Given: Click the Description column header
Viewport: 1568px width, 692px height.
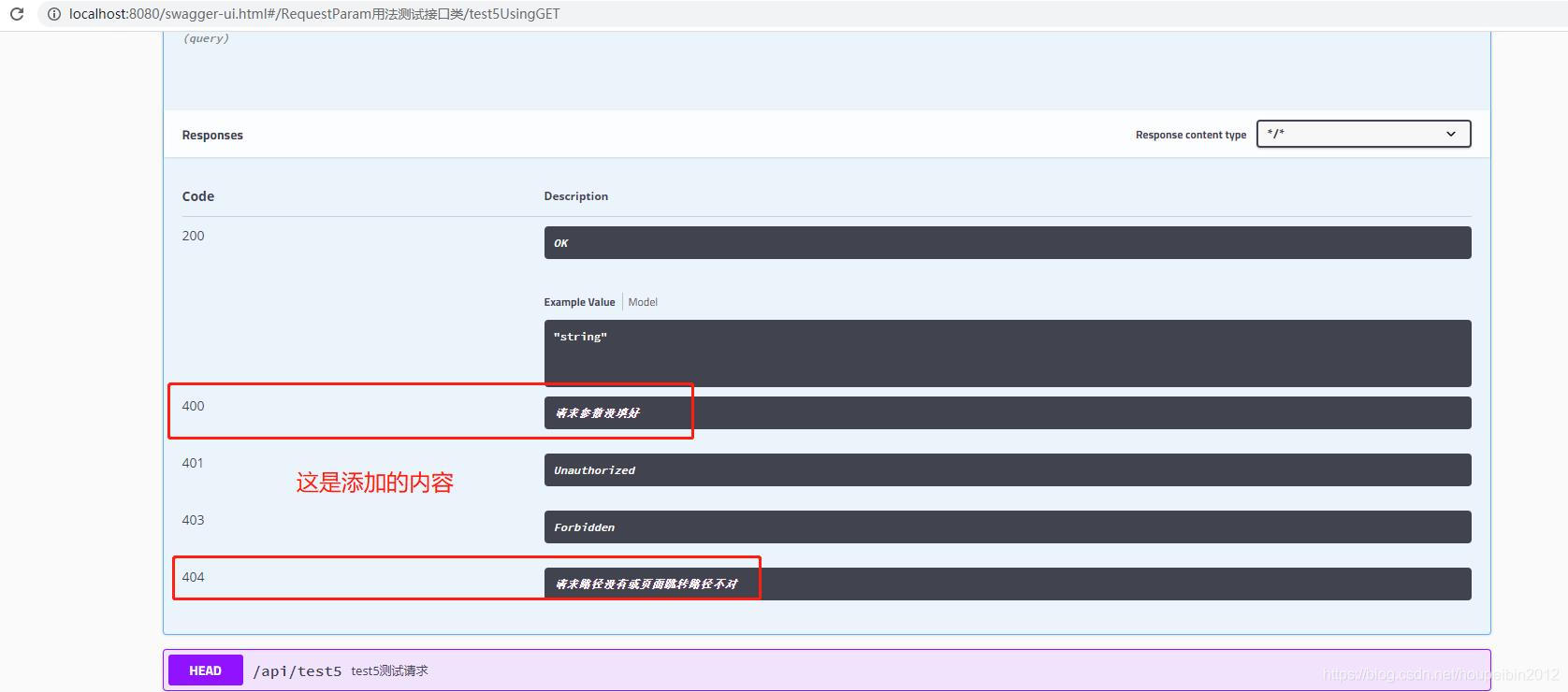Looking at the screenshot, I should 576,196.
